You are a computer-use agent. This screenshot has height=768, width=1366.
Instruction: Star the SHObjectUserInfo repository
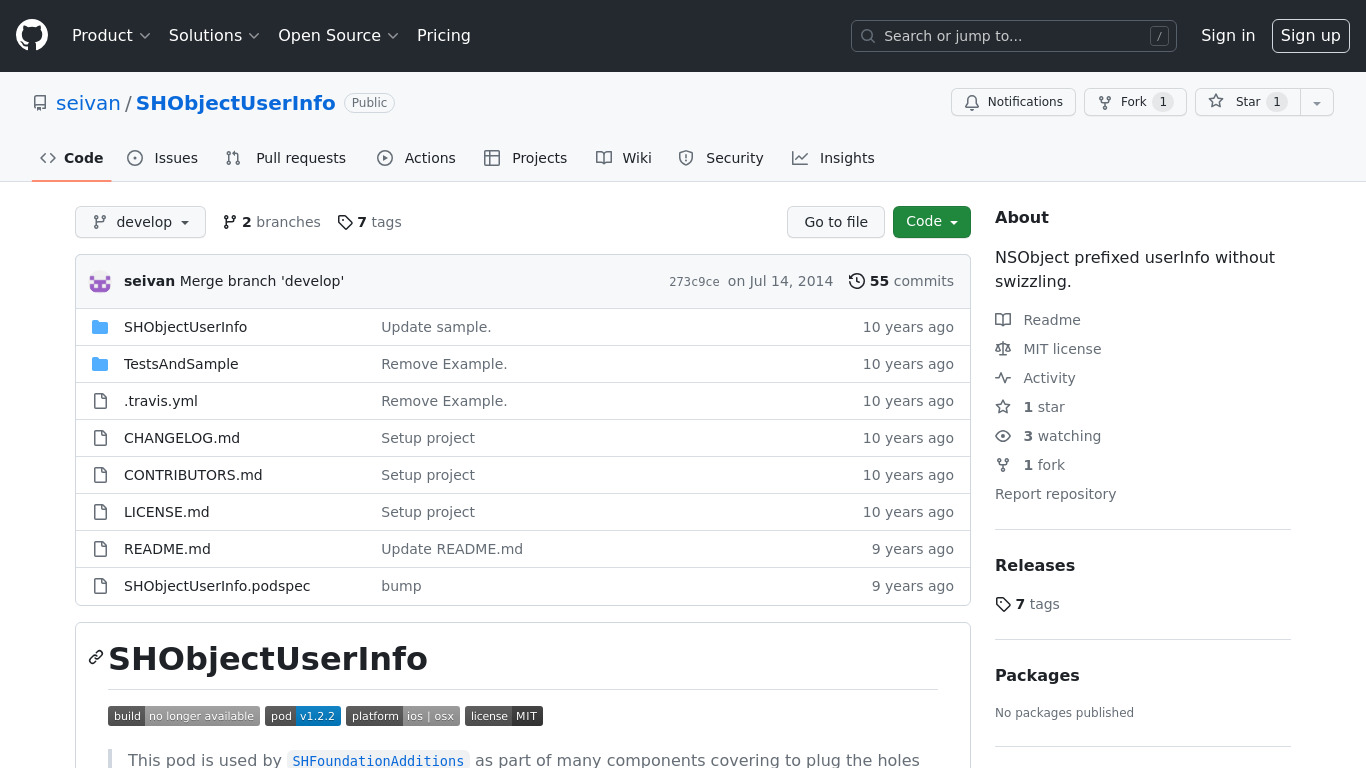[1247, 102]
